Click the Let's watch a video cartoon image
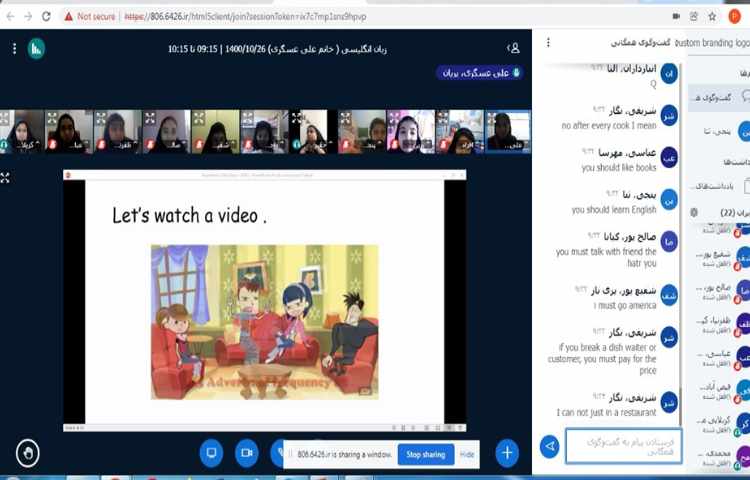Viewport: 750px width, 480px height. click(x=265, y=322)
